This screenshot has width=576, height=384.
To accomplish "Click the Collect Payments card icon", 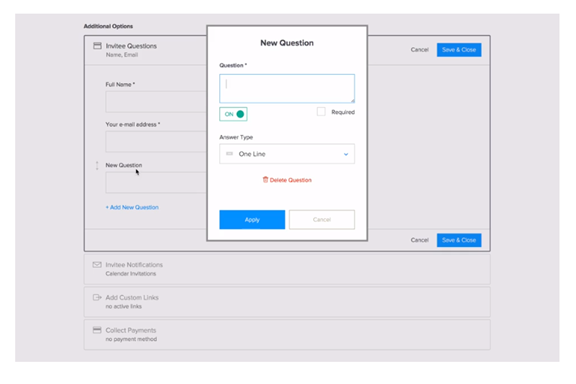I will (x=97, y=330).
